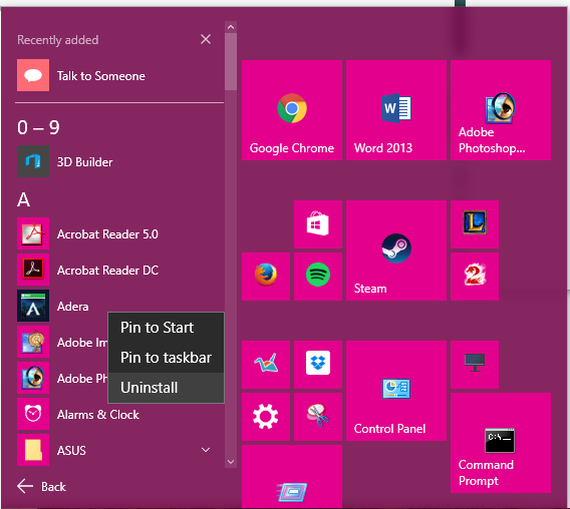Choose Uninstall from the context menu
Screen dimensions: 570x509
166,388
